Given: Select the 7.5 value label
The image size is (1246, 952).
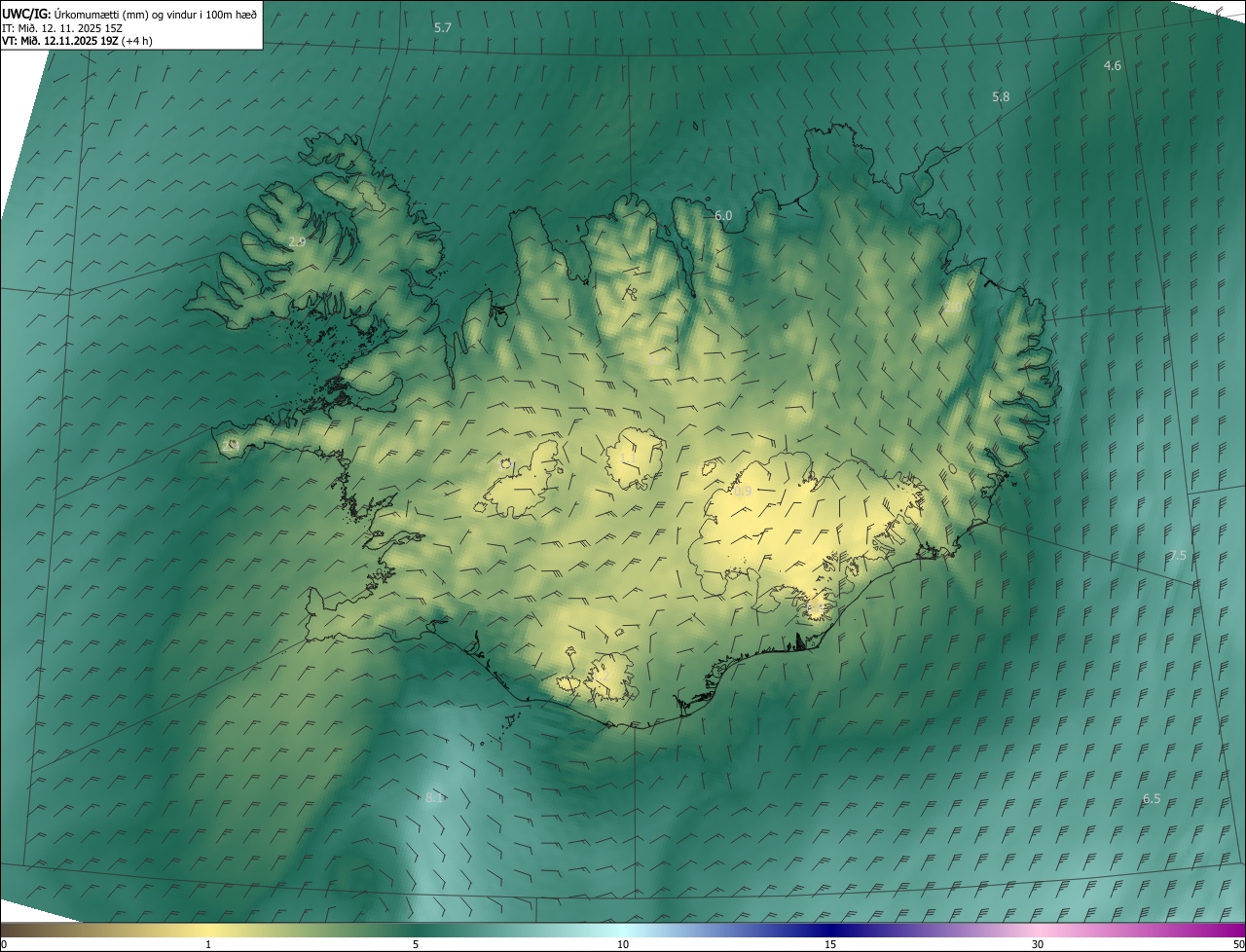Looking at the screenshot, I should 1178,555.
